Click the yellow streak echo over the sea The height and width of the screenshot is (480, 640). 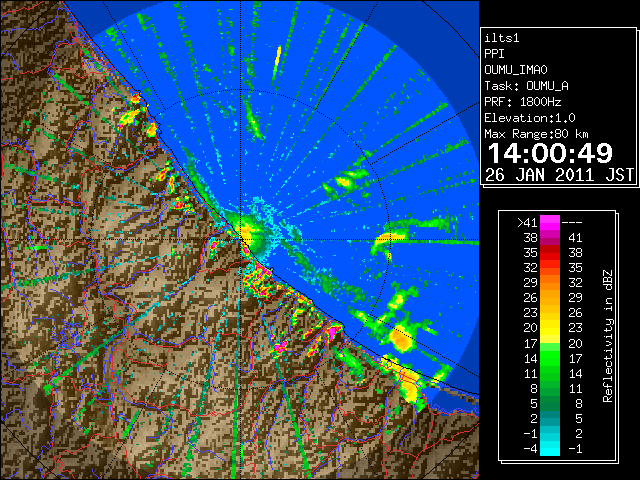coord(278,56)
